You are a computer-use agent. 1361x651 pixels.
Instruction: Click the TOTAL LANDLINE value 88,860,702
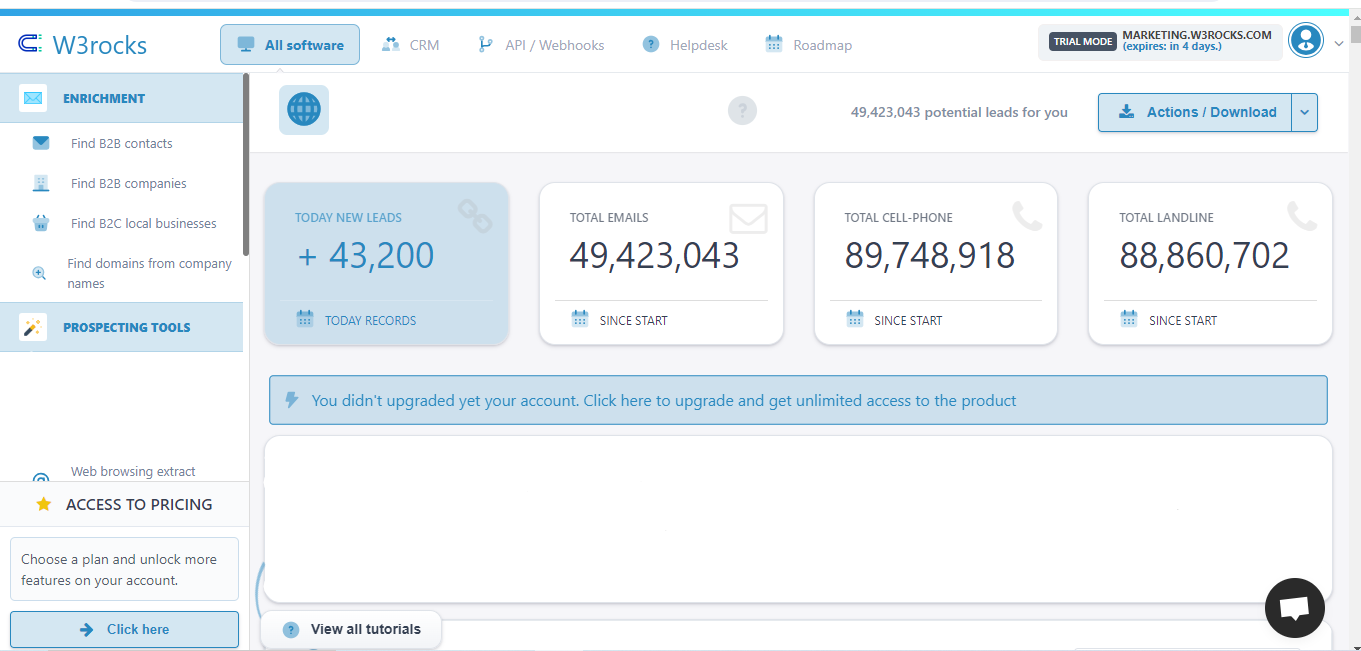click(1205, 256)
